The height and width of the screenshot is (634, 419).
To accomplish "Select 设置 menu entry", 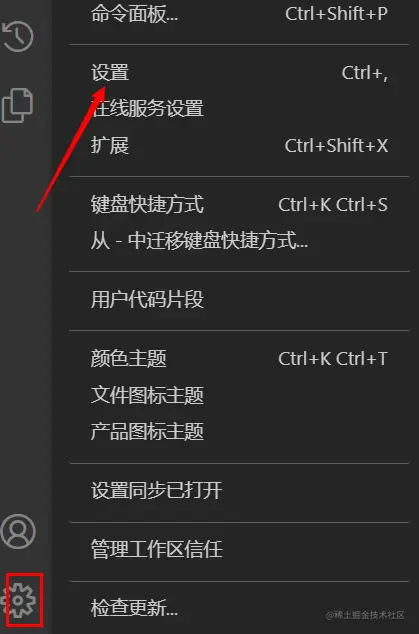I will pyautogui.click(x=239, y=73).
